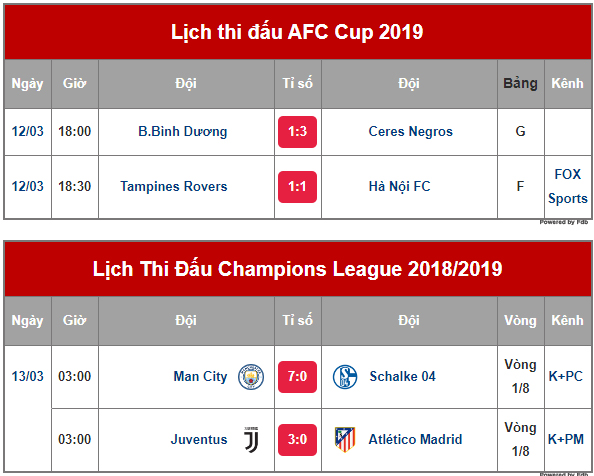This screenshot has width=594, height=476.
Task: Click the Manchester City club crest
Action: (251, 377)
